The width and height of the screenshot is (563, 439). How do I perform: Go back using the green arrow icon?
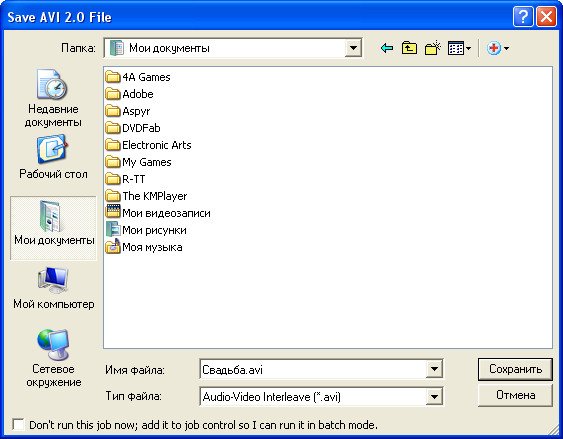coord(387,48)
